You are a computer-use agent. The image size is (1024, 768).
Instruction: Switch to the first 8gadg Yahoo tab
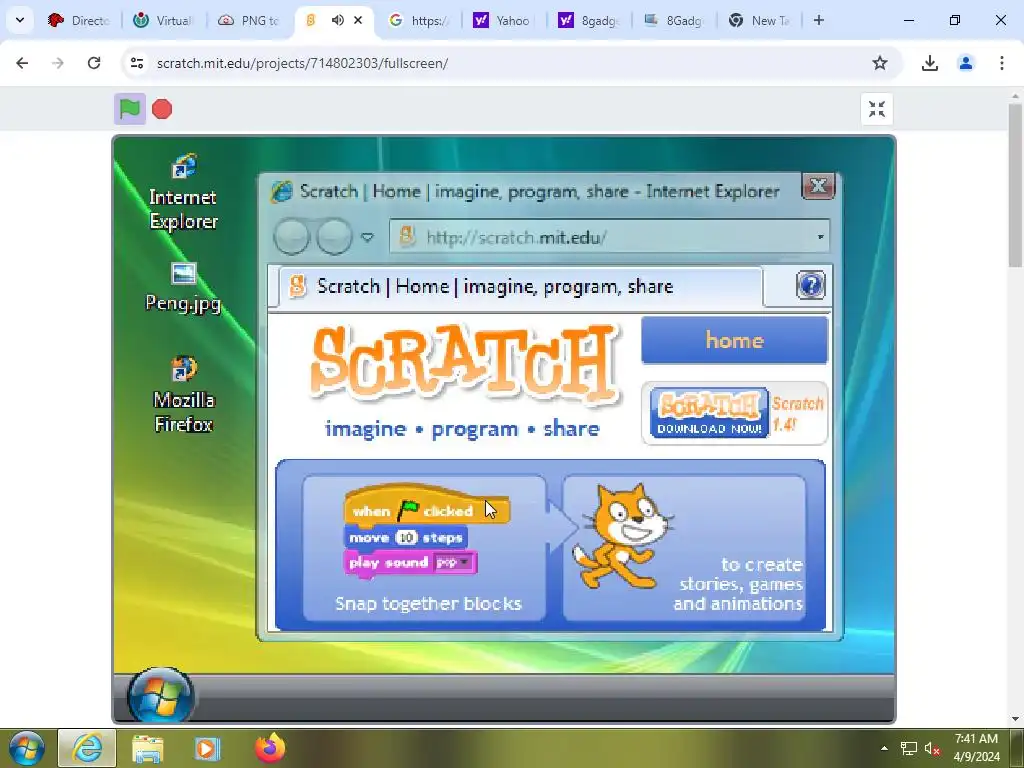(589, 20)
